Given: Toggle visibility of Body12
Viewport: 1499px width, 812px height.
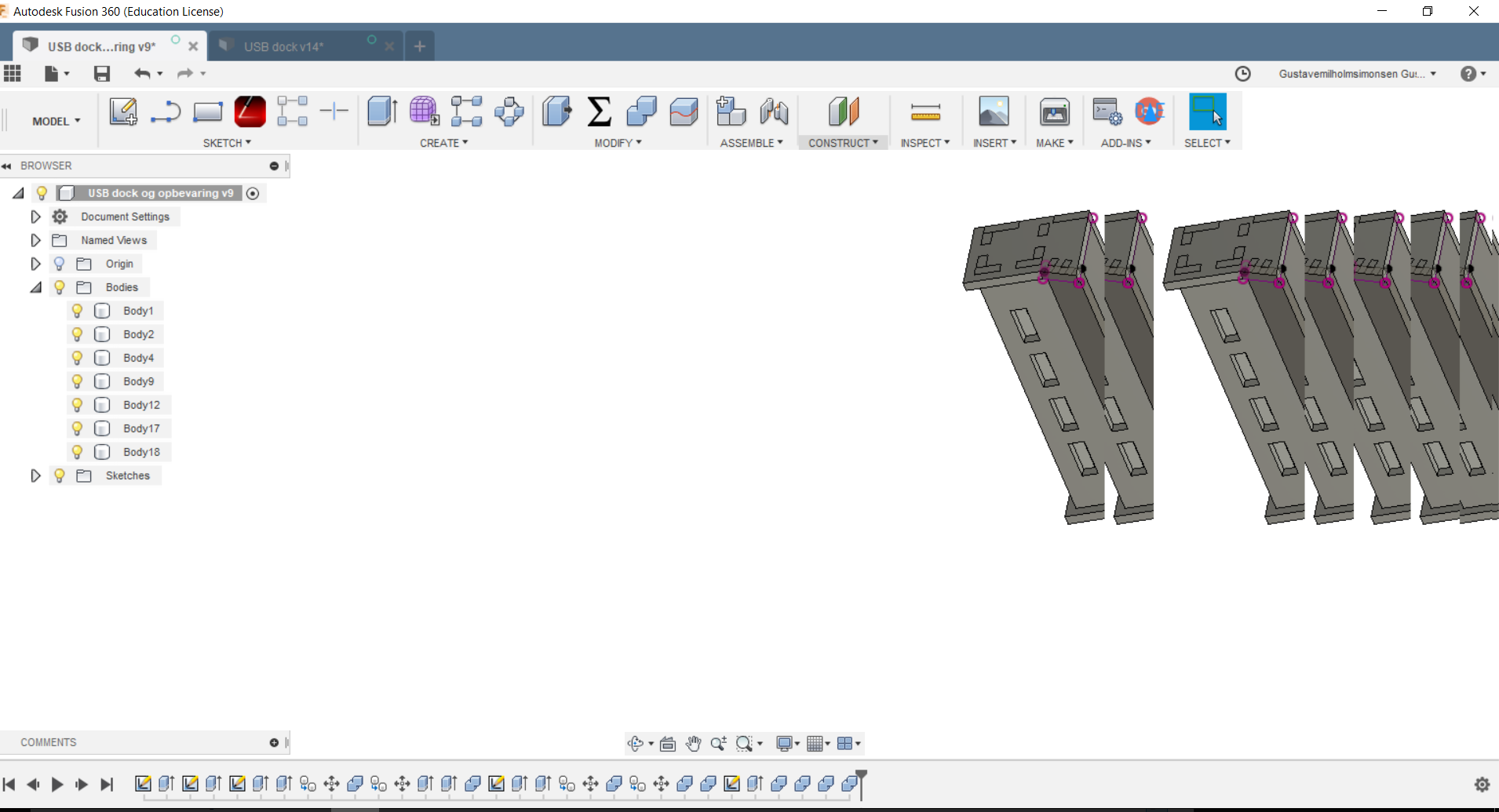Looking at the screenshot, I should (76, 405).
